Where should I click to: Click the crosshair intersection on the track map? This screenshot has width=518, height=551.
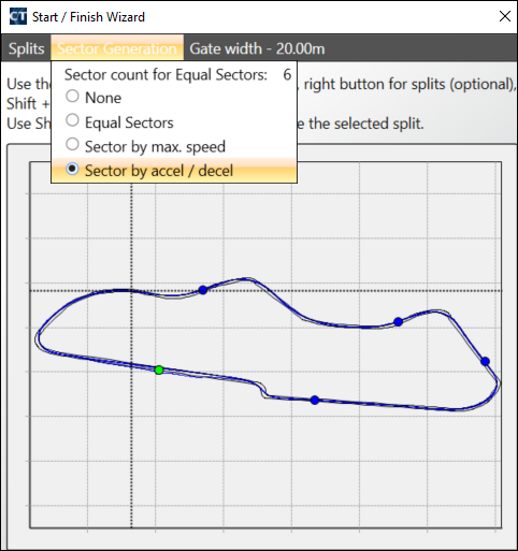click(x=131, y=291)
